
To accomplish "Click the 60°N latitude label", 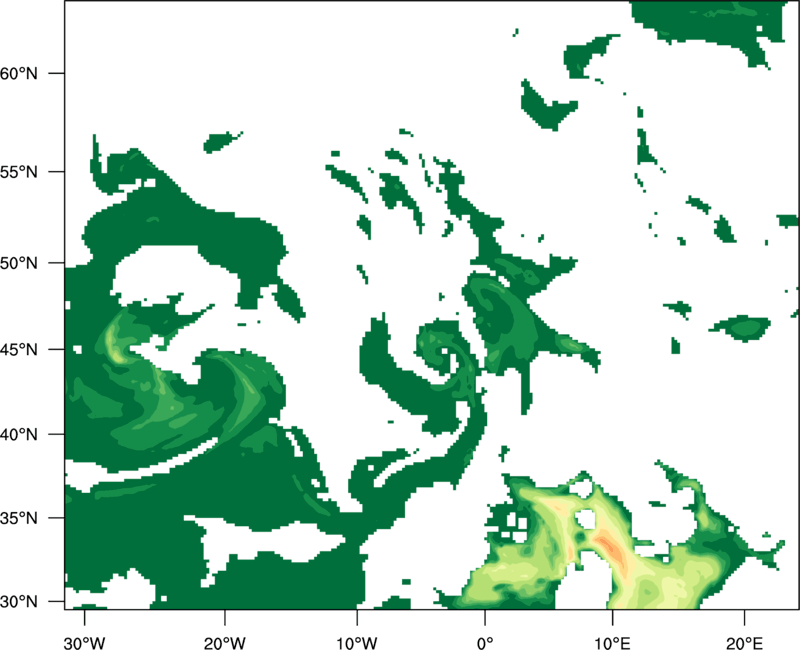I will pyautogui.click(x=19, y=73).
